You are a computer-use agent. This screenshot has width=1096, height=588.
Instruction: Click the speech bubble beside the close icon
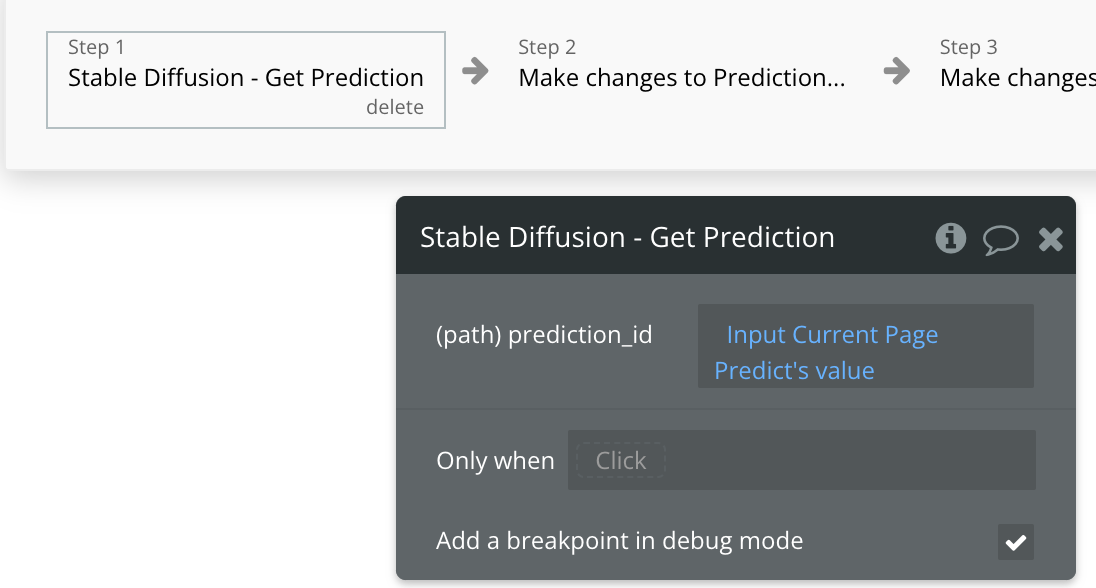click(1000, 238)
